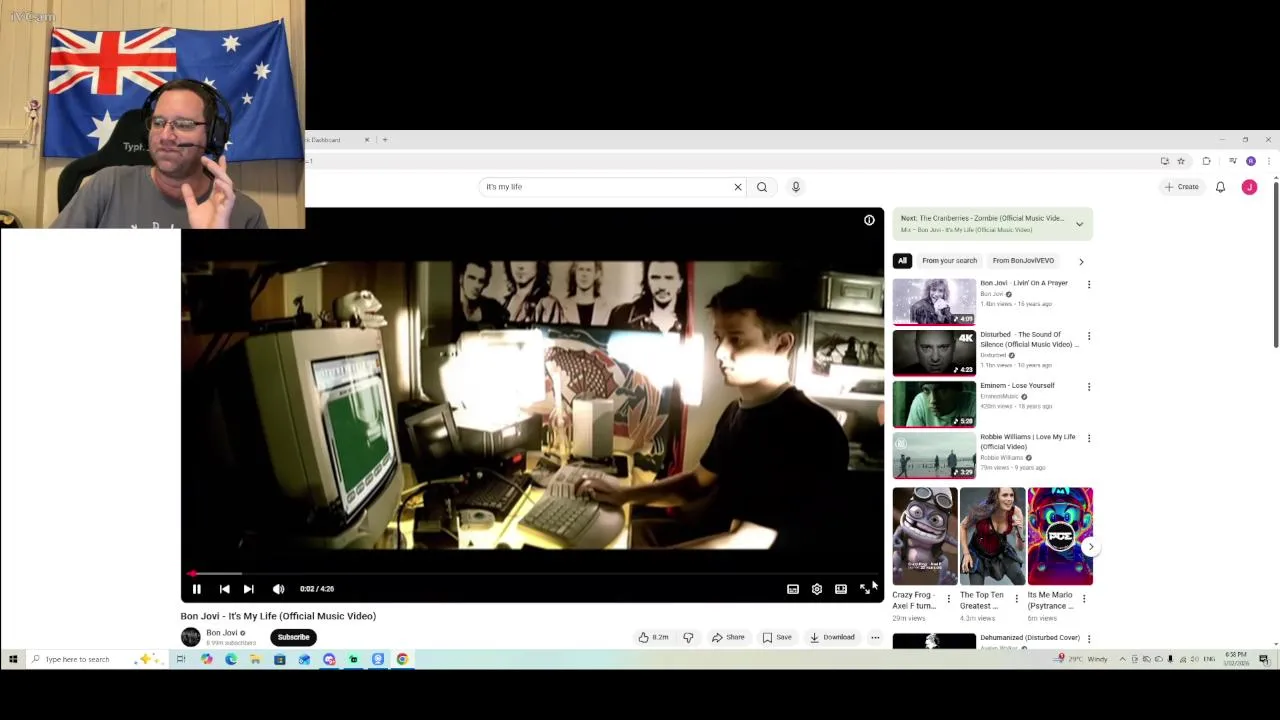Expand the Next: Zombie mix panel
Viewport: 1280px width, 720px height.
[x=1079, y=224]
